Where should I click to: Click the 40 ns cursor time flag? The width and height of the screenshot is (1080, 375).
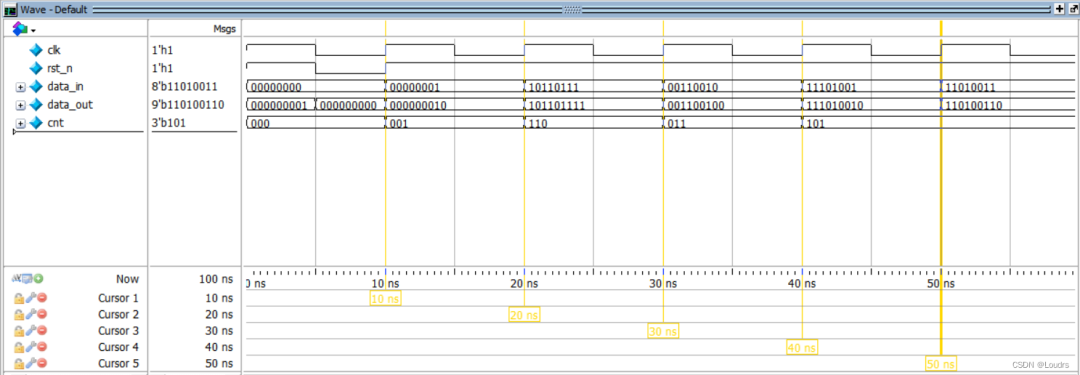pos(802,348)
